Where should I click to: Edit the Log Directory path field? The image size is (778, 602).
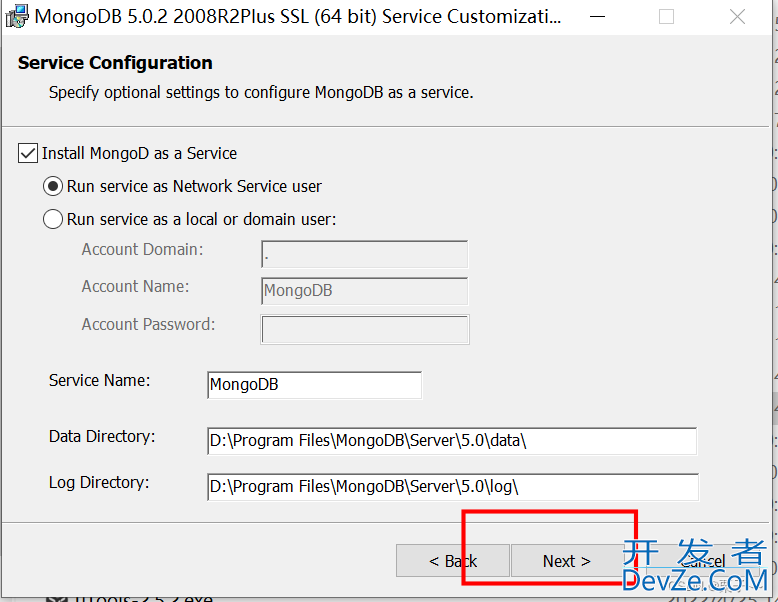click(453, 487)
